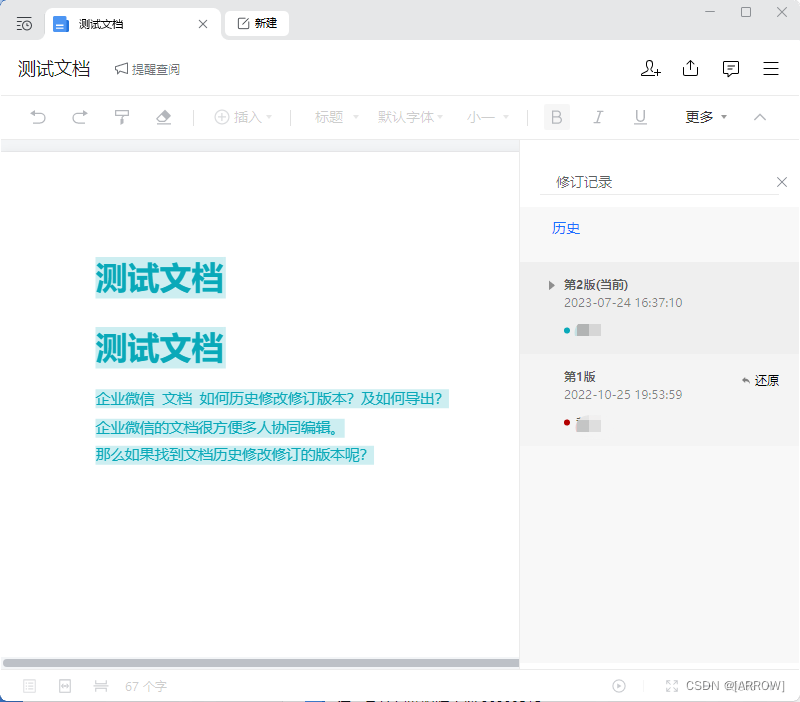Select the format painter tool
This screenshot has width=800, height=702.
121,117
